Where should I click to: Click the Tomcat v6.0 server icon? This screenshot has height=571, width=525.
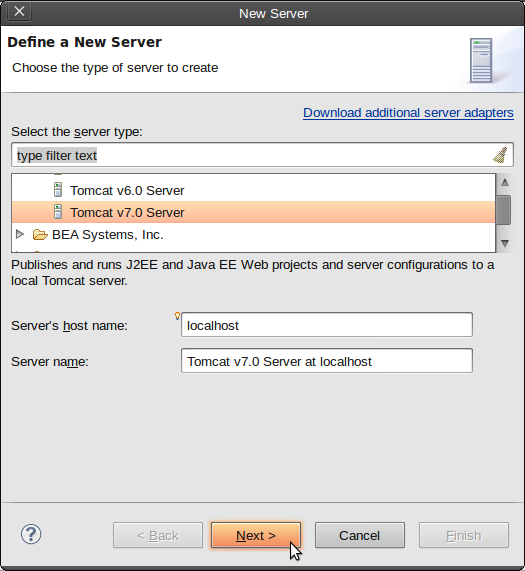58,190
